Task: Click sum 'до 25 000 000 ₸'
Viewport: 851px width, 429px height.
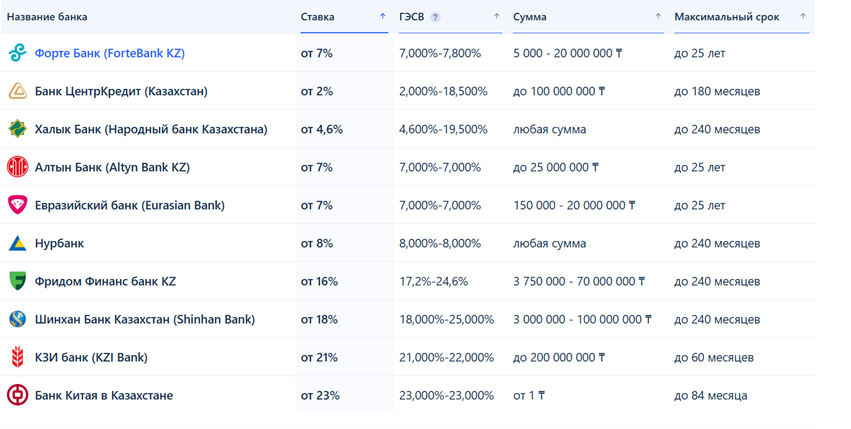Action: 556,167
